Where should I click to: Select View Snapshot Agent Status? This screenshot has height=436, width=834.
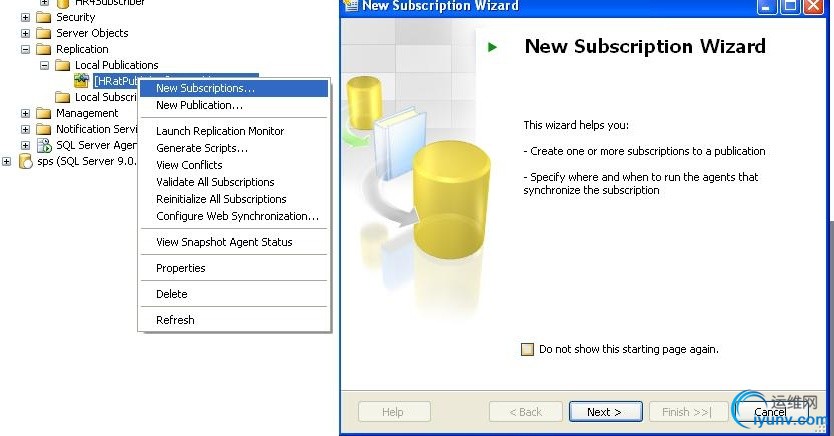(x=234, y=242)
